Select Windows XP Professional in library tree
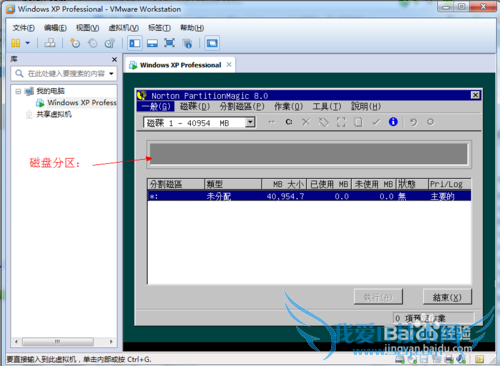Screen dimensions: 500x366 [x=82, y=103]
